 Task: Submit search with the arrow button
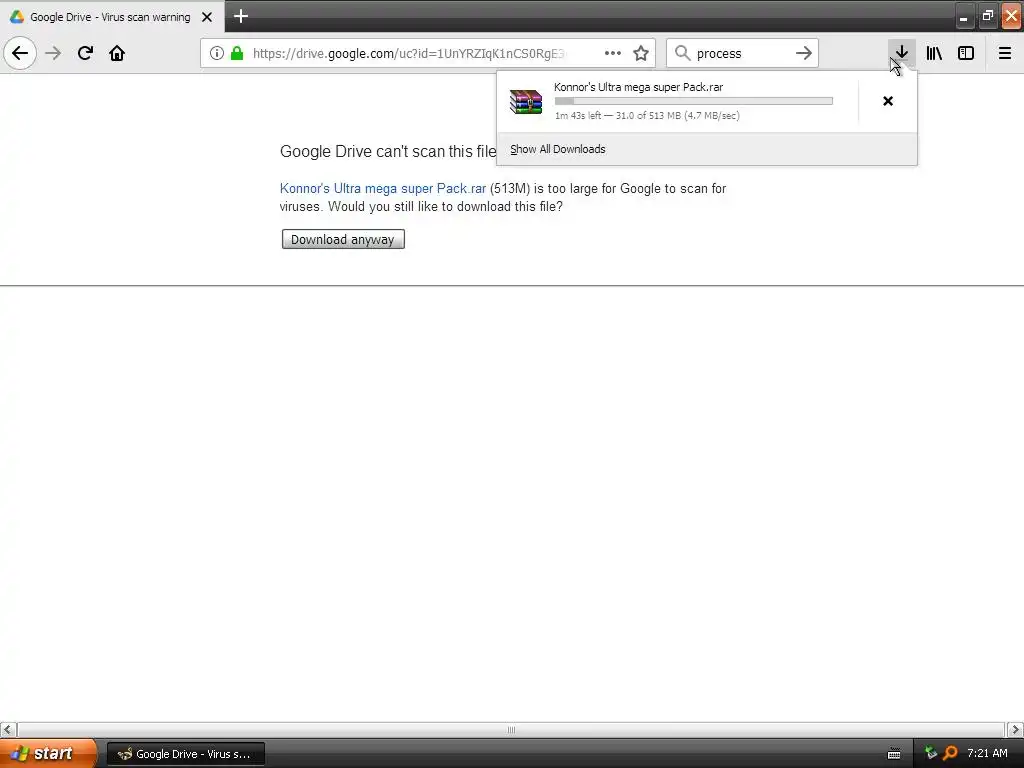pos(804,53)
